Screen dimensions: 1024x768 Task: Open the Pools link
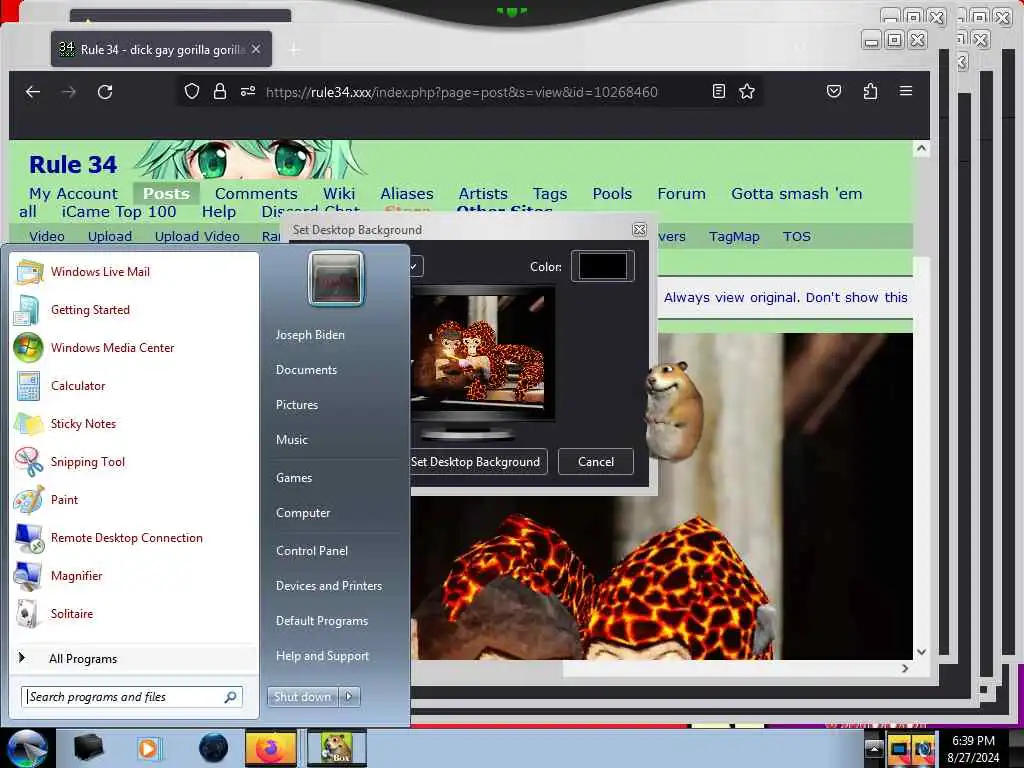(612, 194)
